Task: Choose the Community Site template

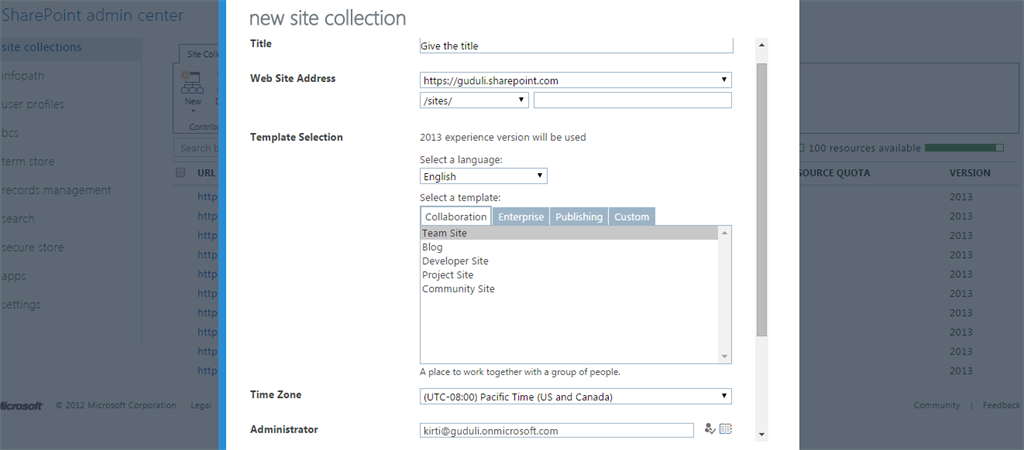Action: 458,289
